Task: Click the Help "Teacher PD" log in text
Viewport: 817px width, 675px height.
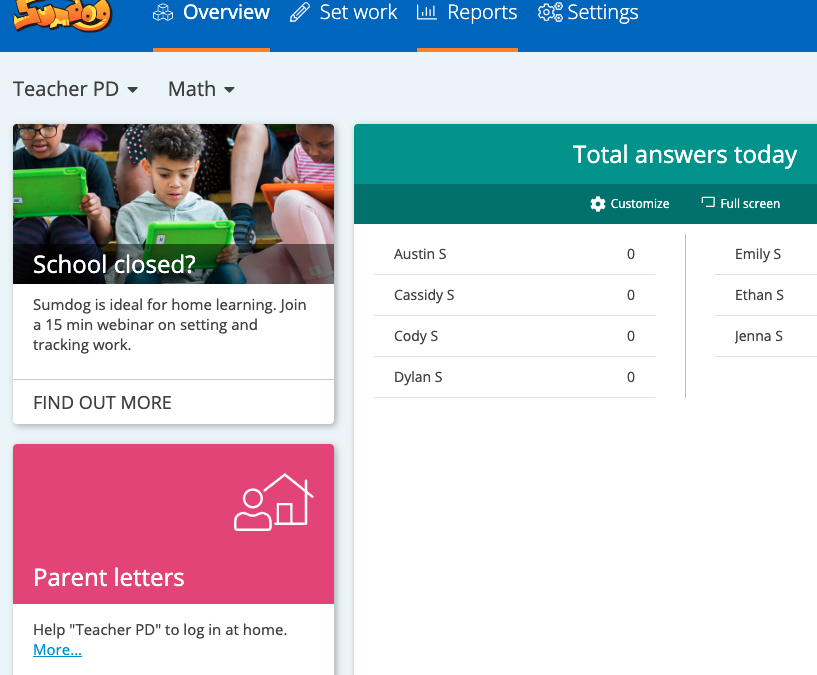Action: pyautogui.click(x=160, y=630)
